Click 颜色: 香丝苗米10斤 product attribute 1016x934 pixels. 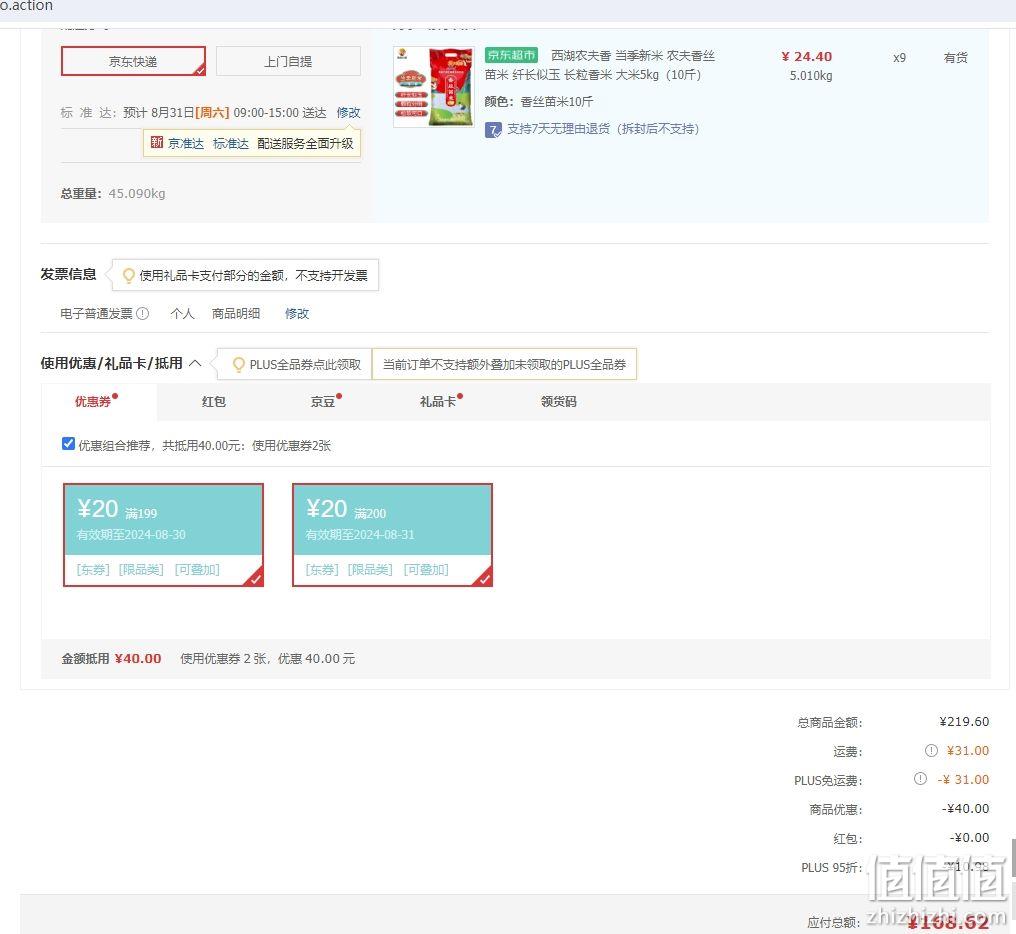pos(539,102)
